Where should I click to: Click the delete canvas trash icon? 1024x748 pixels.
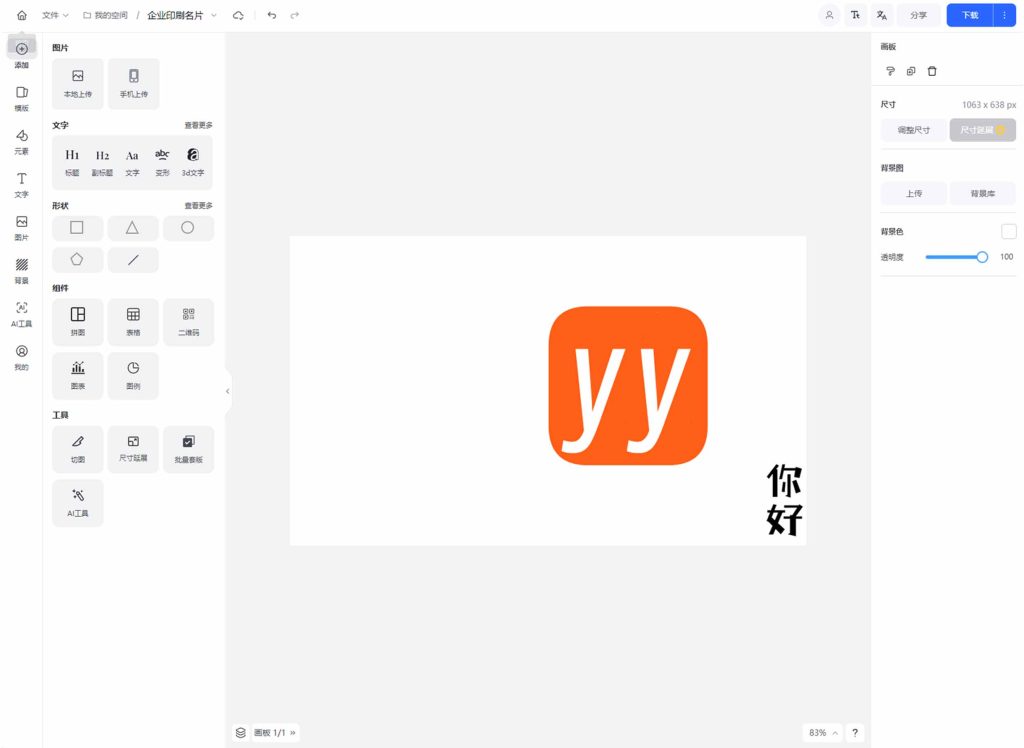click(x=932, y=71)
